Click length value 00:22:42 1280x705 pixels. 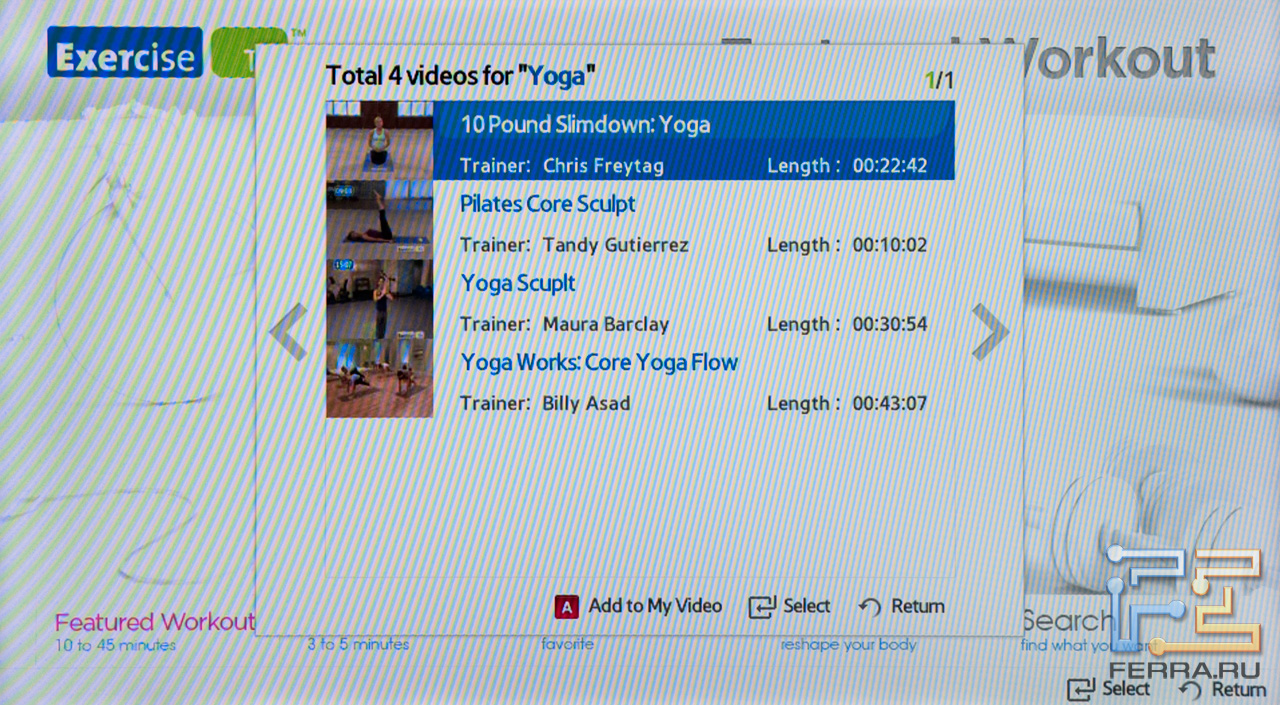click(890, 166)
